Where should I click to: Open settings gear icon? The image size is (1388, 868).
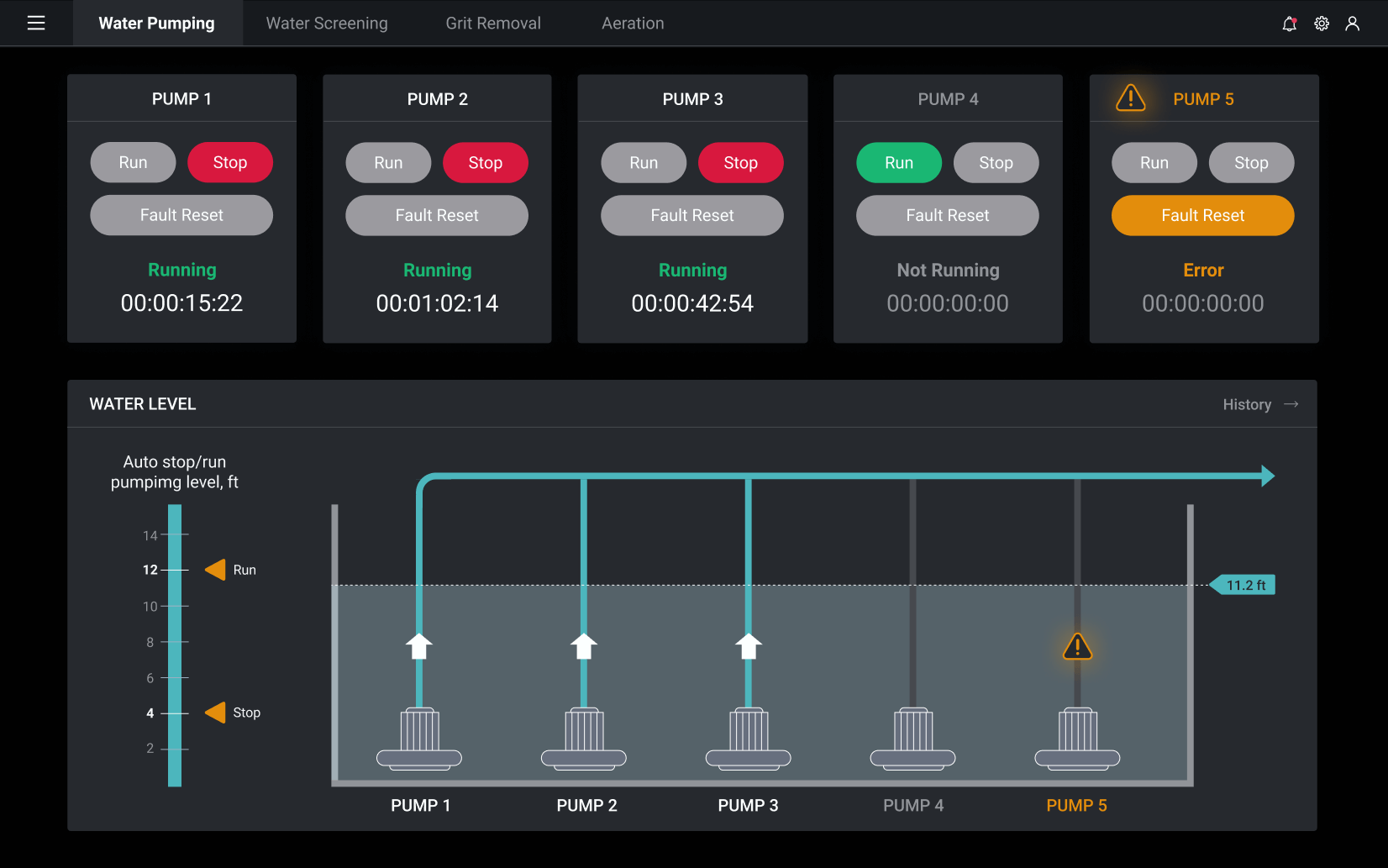(1322, 24)
